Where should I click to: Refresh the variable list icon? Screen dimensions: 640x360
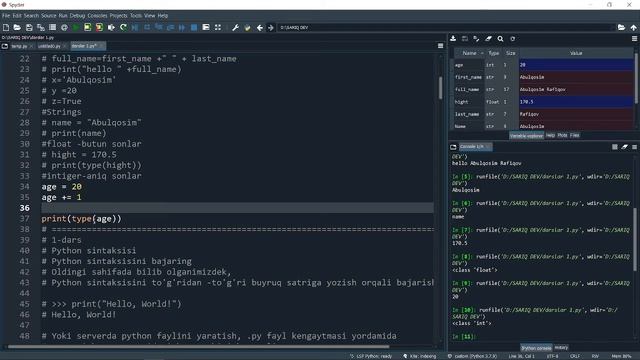click(512, 39)
